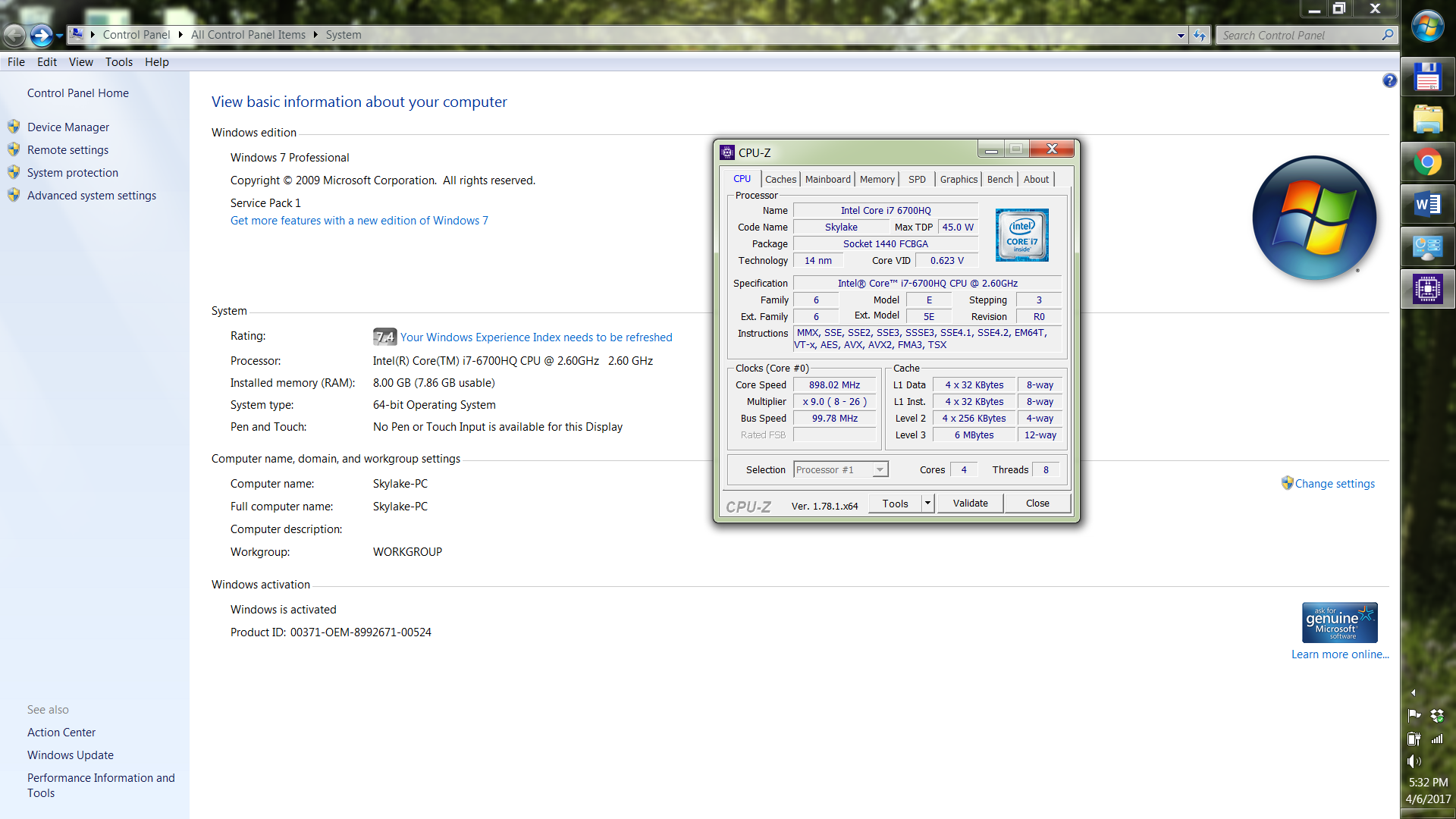
Task: Click Learn more online link
Action: tap(1340, 654)
